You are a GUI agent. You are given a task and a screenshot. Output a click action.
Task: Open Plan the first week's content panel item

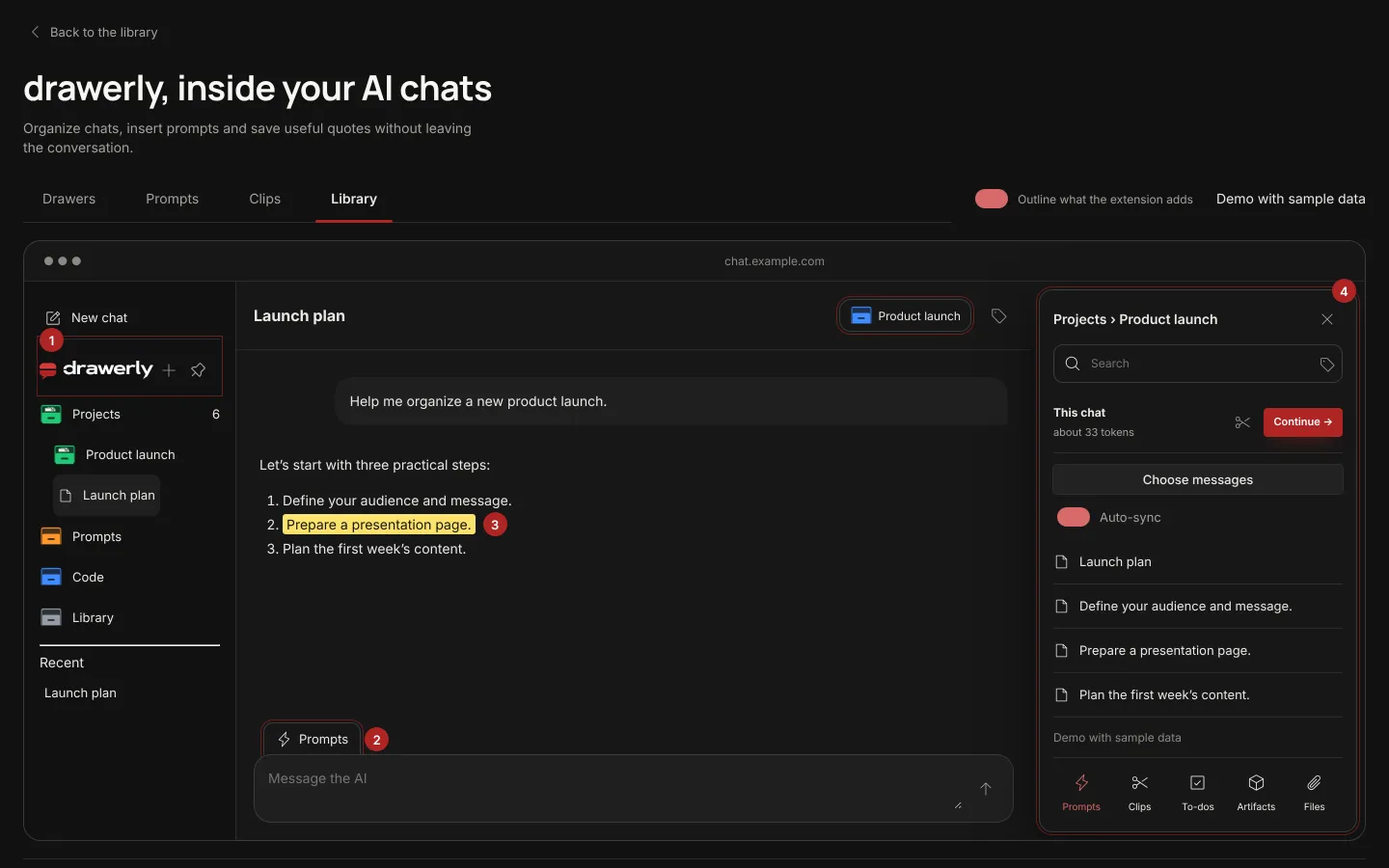(1198, 695)
